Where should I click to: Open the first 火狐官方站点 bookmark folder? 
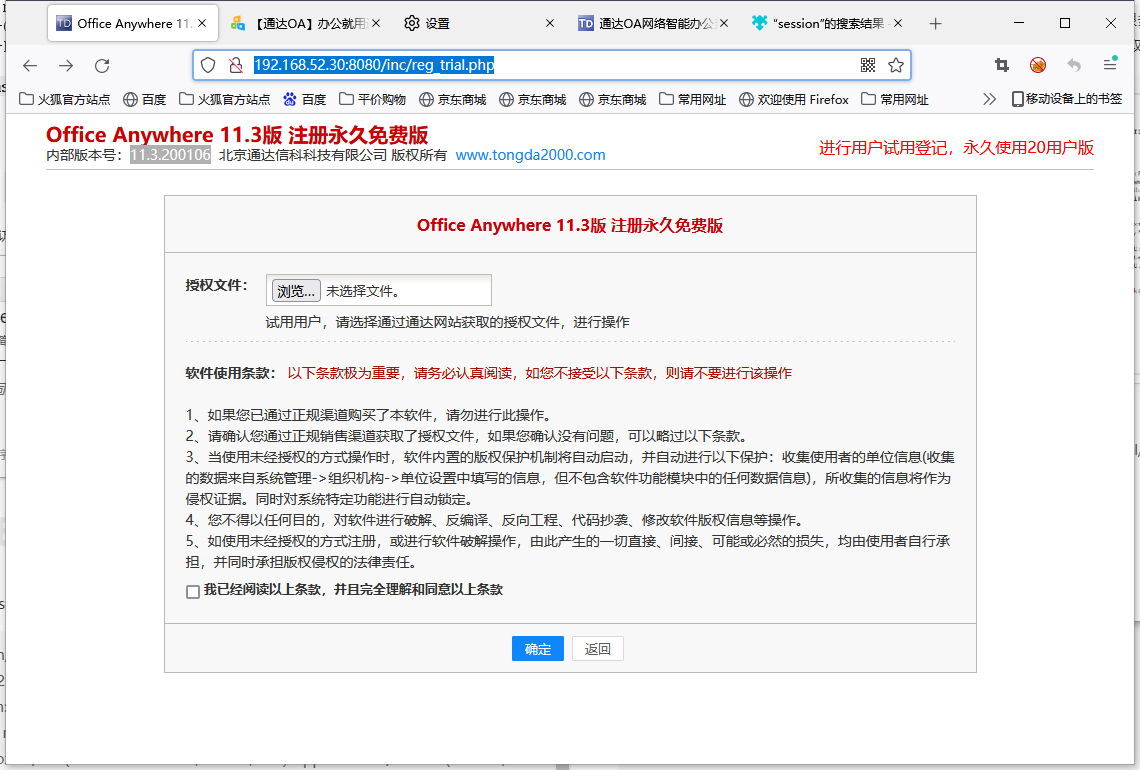click(65, 99)
